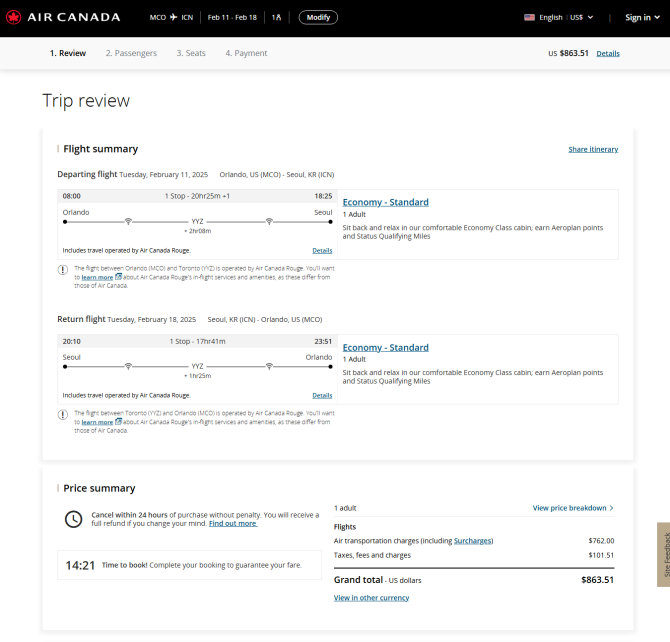Select the 1. Review step
670x642 pixels.
(x=68, y=53)
